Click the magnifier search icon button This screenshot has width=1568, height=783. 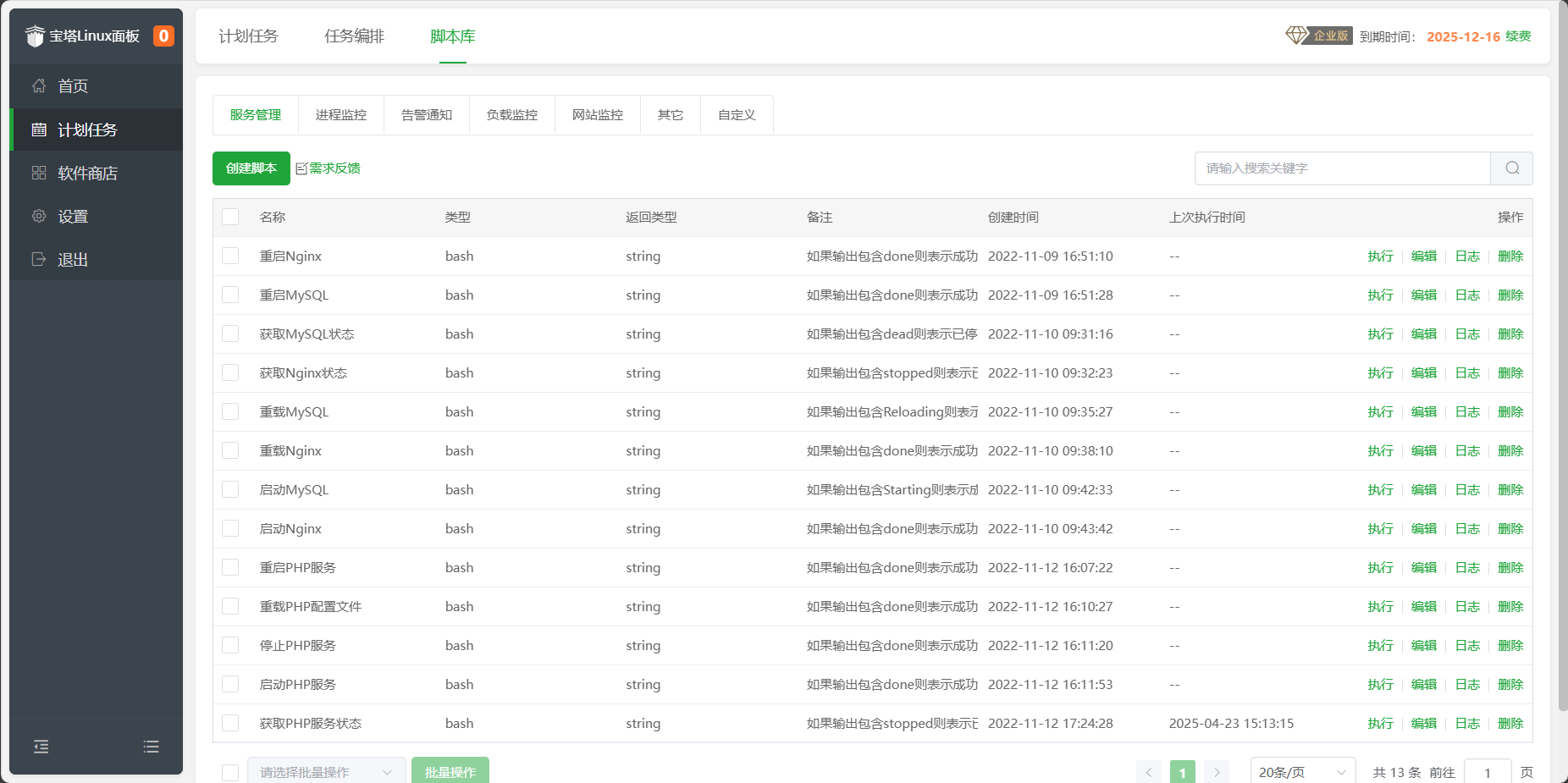coord(1512,168)
